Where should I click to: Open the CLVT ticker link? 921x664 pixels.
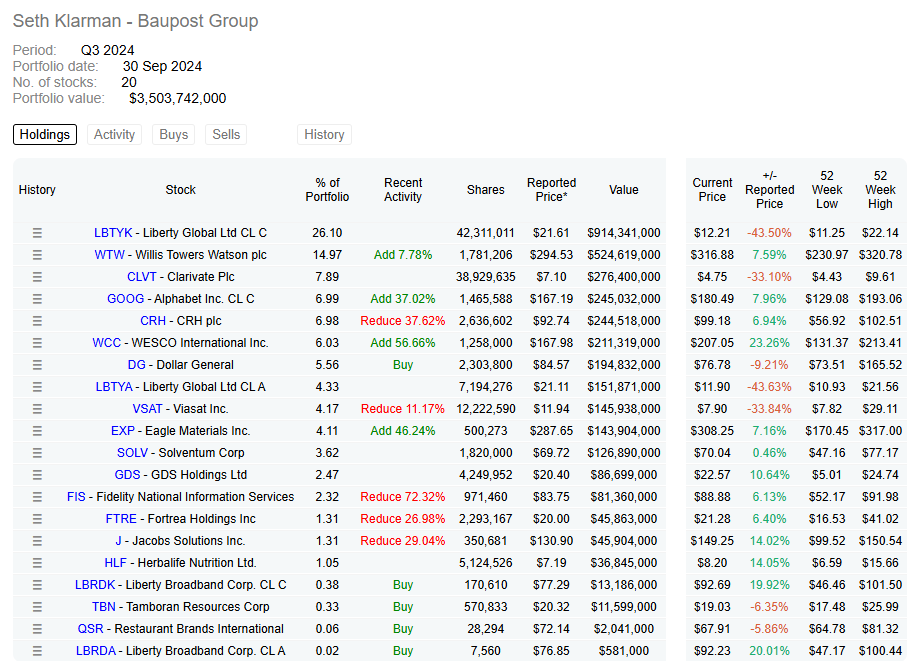(141, 277)
